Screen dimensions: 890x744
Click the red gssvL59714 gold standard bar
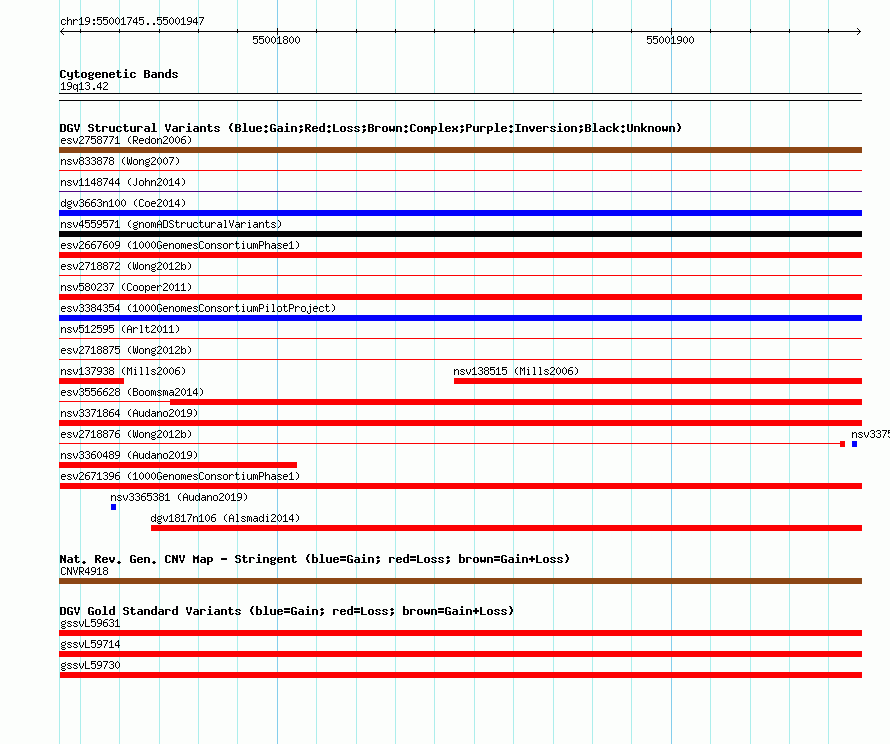tap(460, 654)
